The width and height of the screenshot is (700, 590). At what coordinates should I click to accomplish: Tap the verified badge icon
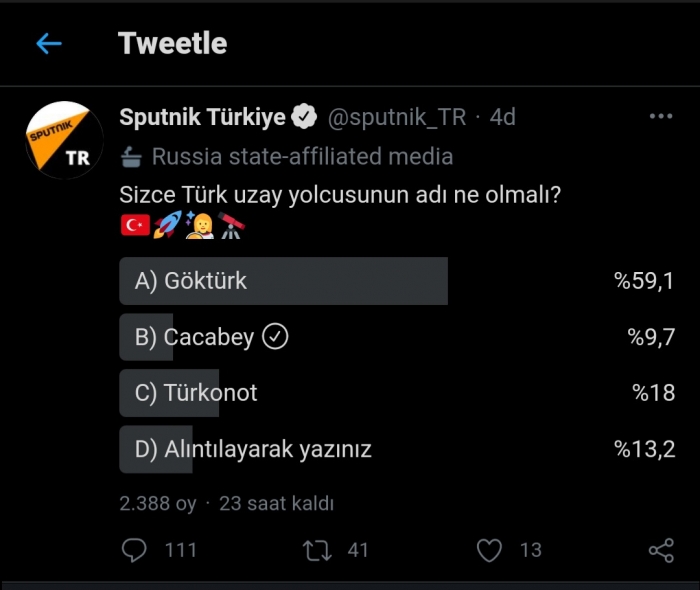[x=305, y=117]
